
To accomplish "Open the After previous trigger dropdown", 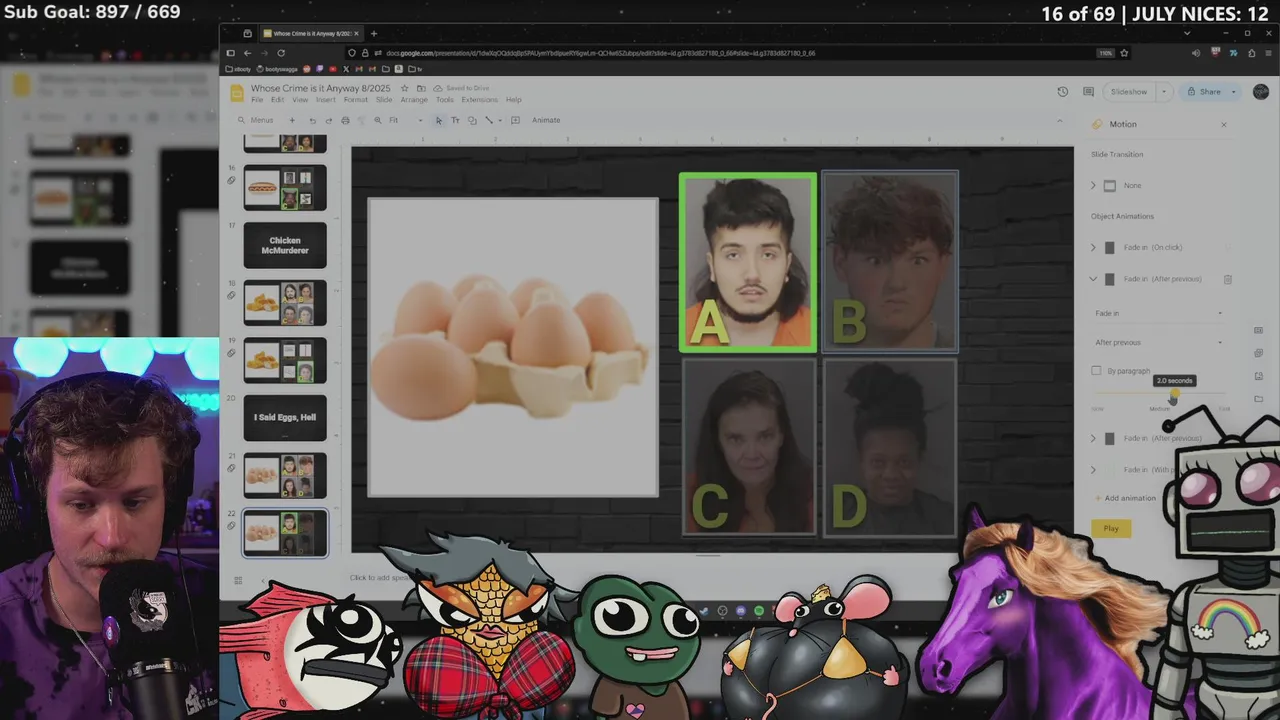I will (1158, 342).
